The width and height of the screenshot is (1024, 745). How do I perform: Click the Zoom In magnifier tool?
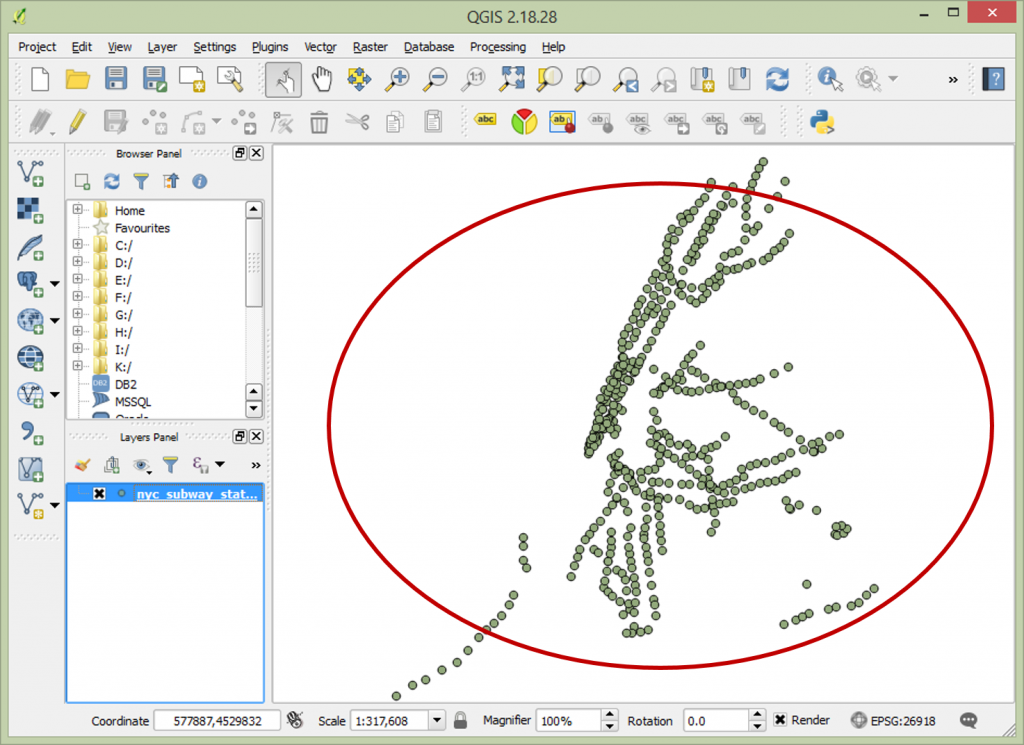point(398,79)
